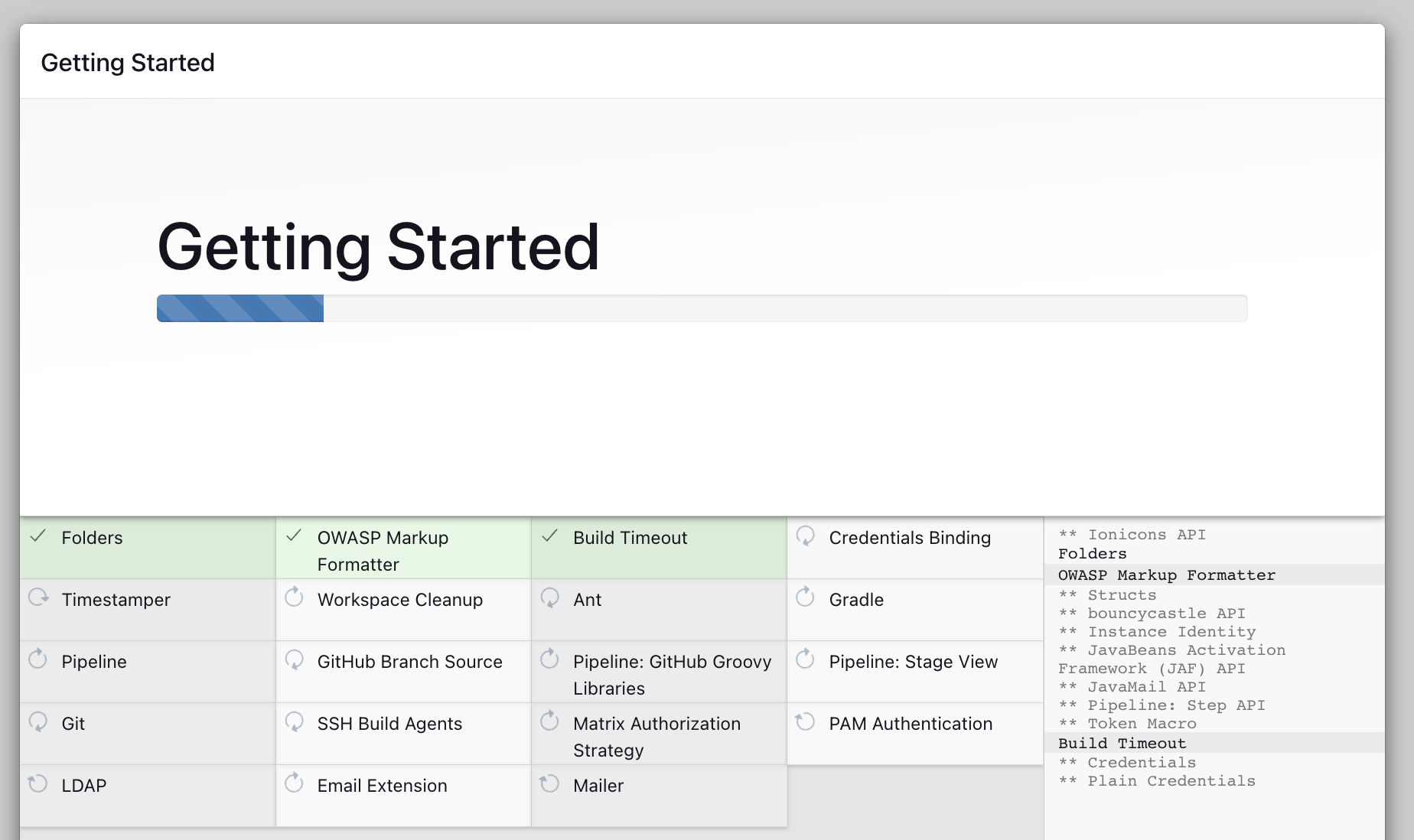The image size is (1414, 840).
Task: Click the 'Folders' entry in the install log
Action: (1092, 553)
